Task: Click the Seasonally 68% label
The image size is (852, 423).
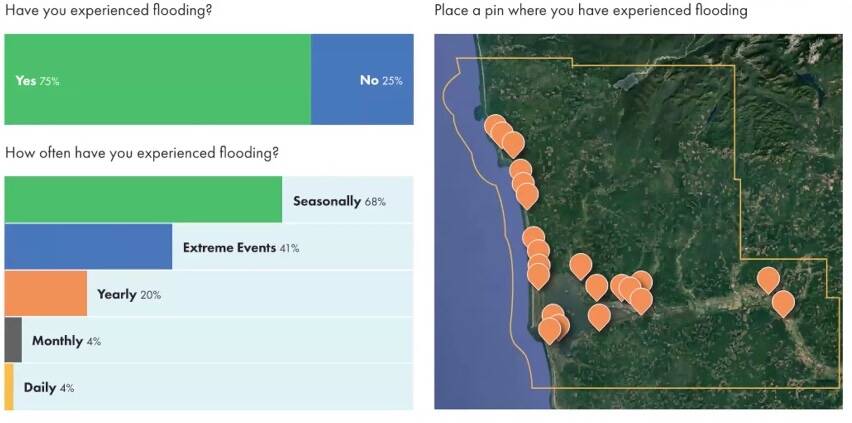Action: [339, 201]
